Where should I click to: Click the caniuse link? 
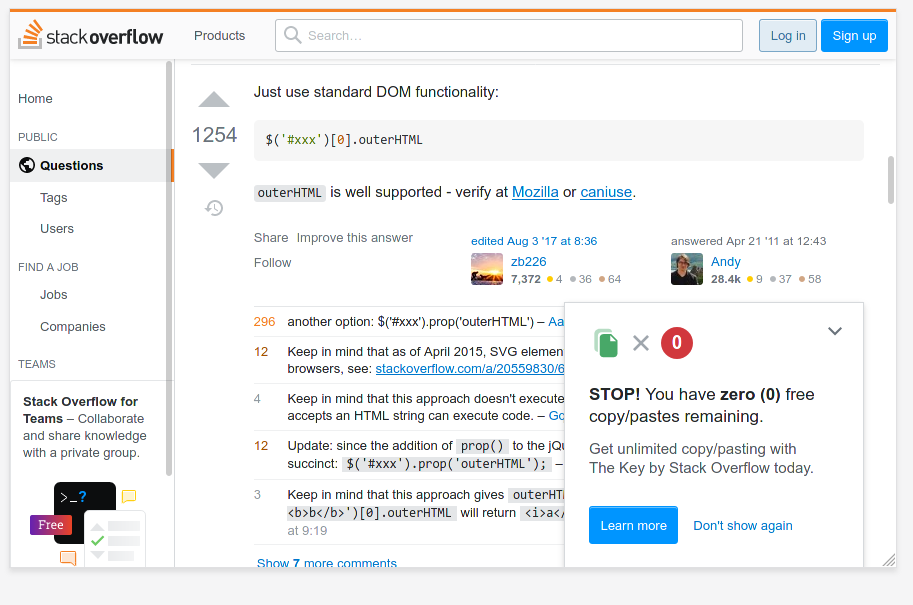pyautogui.click(x=606, y=192)
